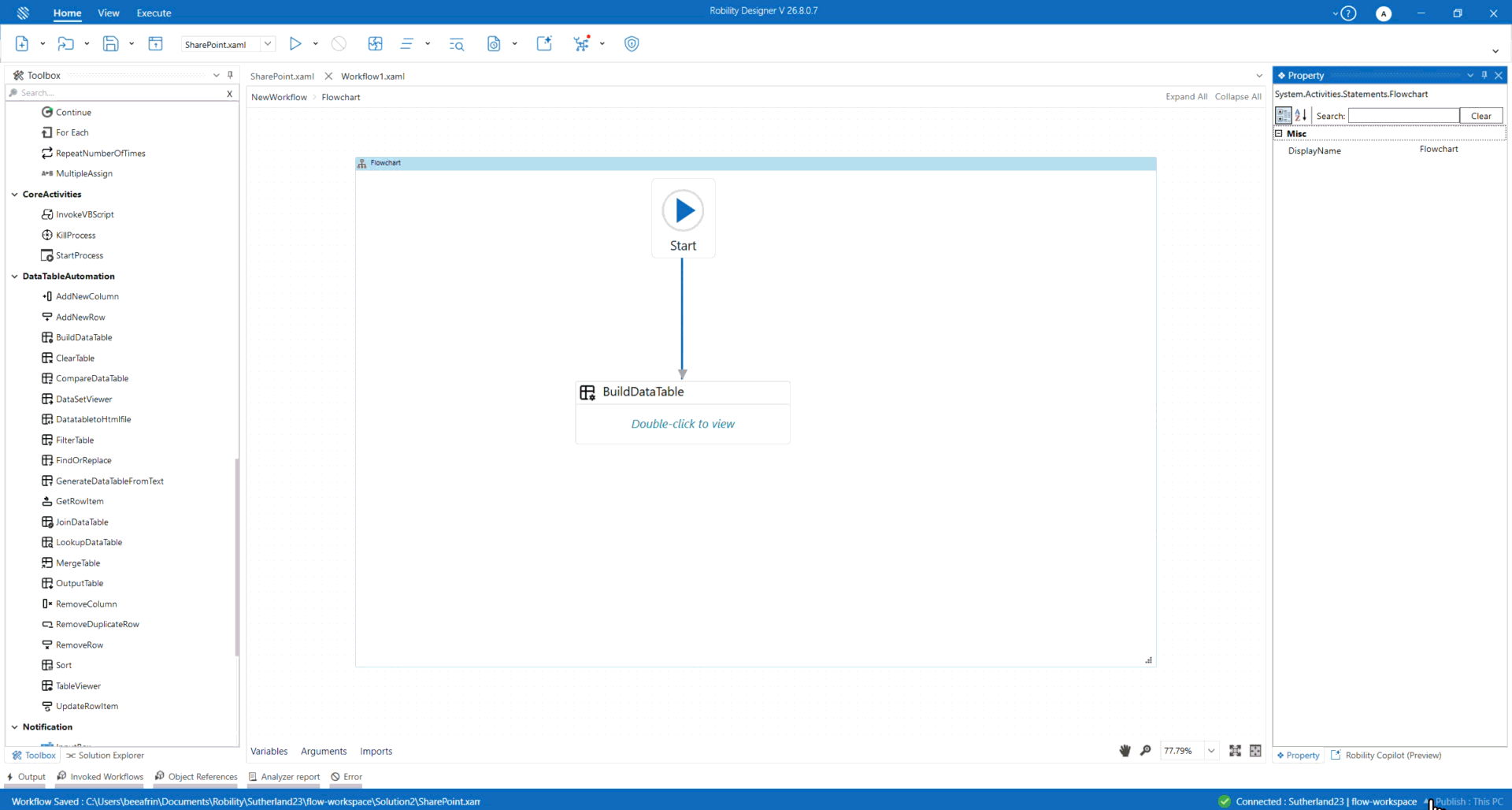The width and height of the screenshot is (1512, 810).
Task: Save the workflow with the floppy disk icon
Action: 111,44
